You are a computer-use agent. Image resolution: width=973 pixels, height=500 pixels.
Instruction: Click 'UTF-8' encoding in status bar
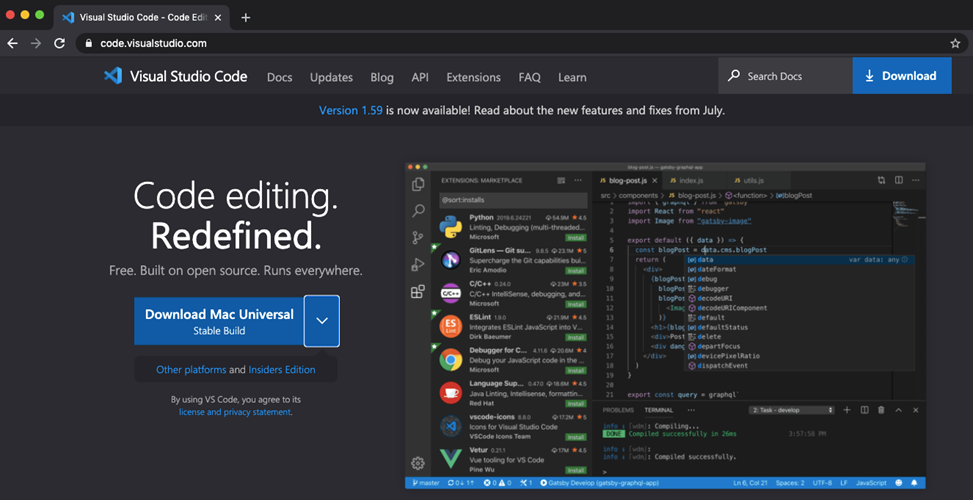point(822,483)
